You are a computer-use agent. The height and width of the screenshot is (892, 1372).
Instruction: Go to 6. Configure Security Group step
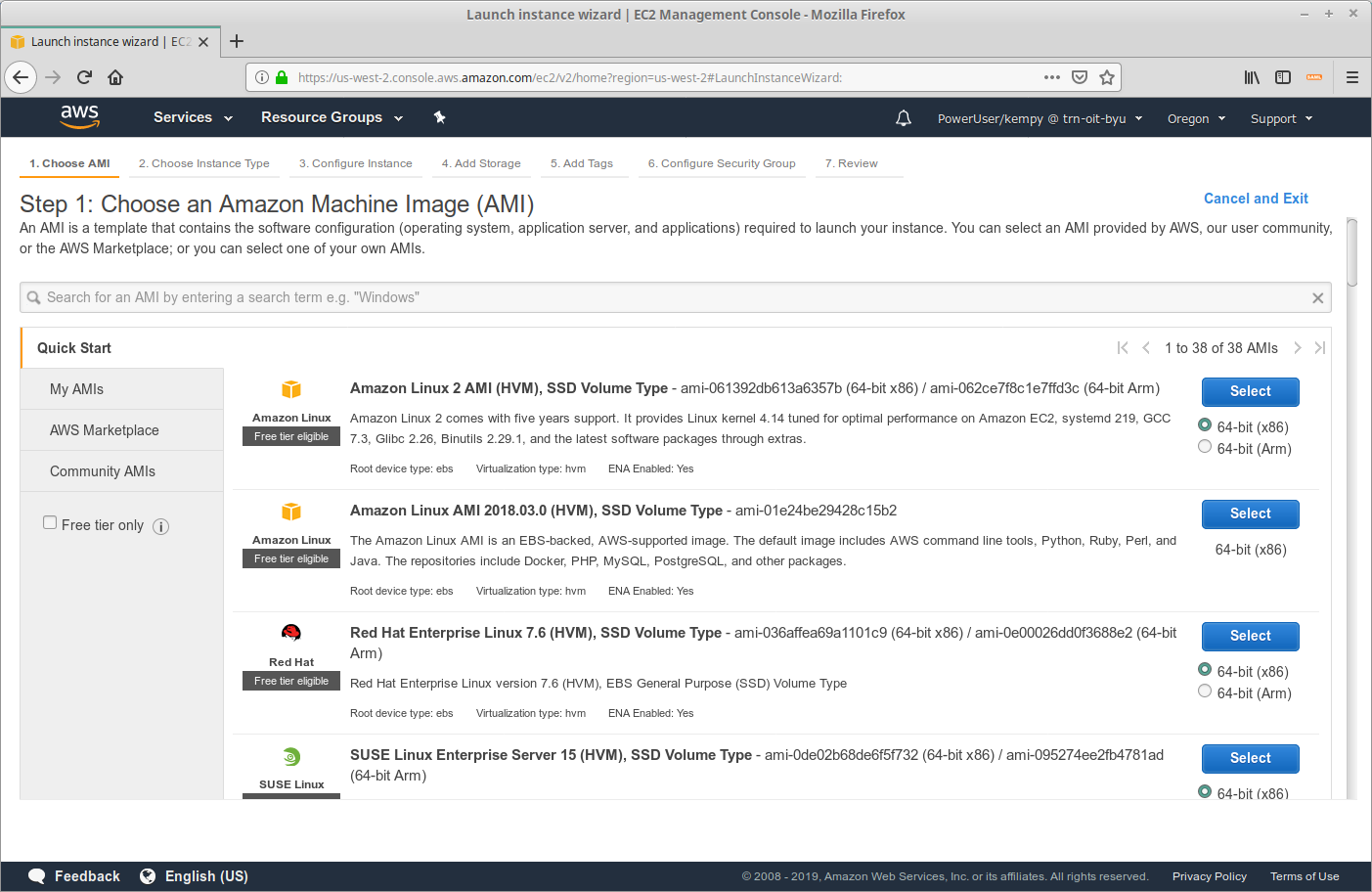(722, 163)
